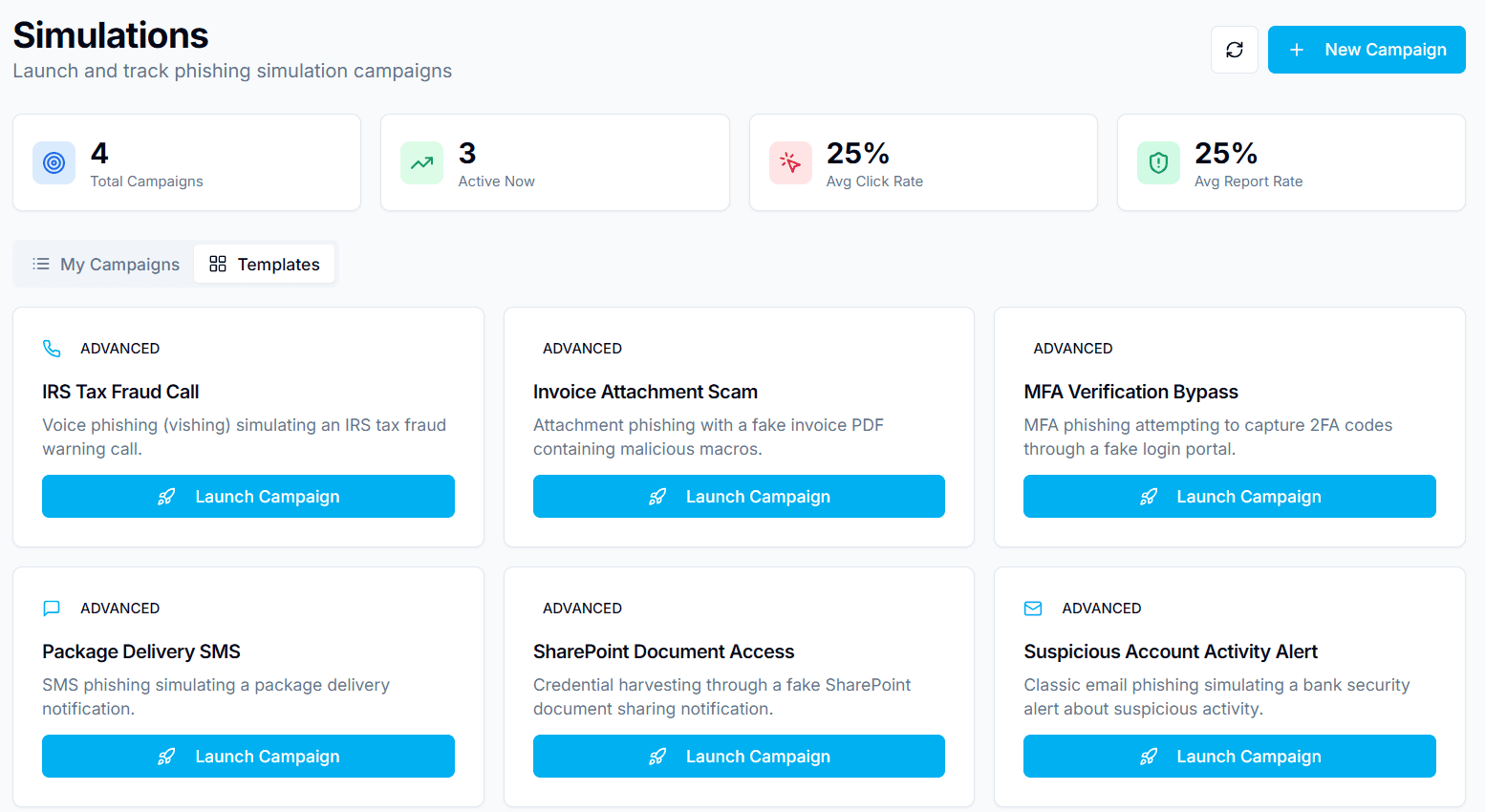This screenshot has width=1485, height=812.
Task: Switch to the My Campaigns tab
Action: click(x=105, y=264)
